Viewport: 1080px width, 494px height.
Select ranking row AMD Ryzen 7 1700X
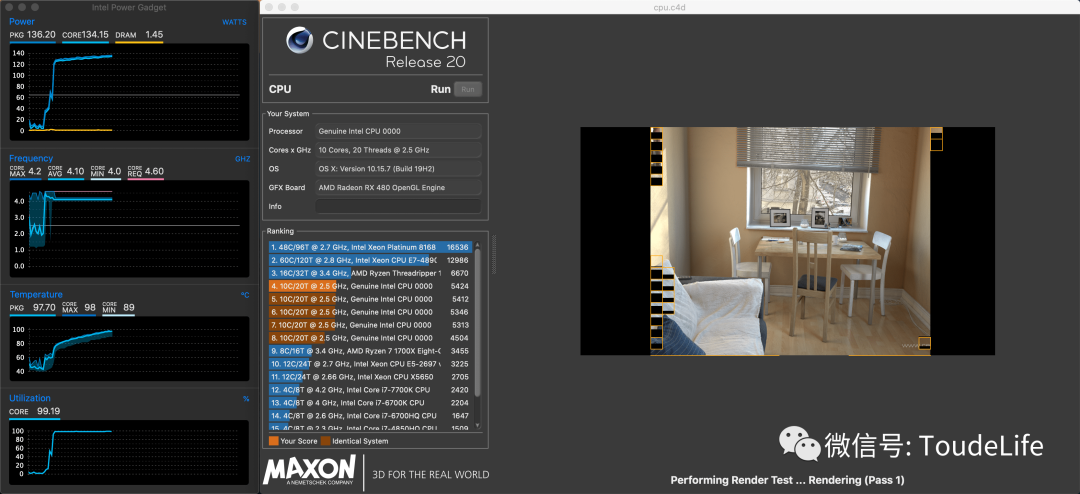pyautogui.click(x=371, y=351)
